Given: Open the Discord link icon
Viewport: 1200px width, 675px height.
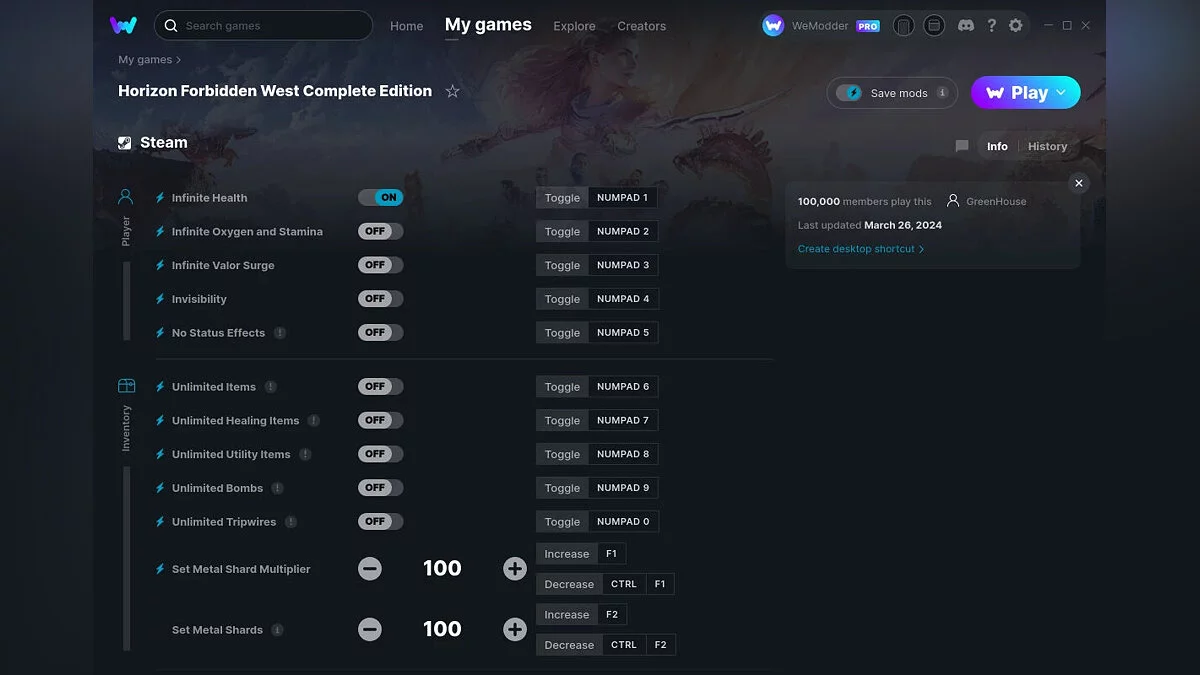Looking at the screenshot, I should tap(966, 26).
